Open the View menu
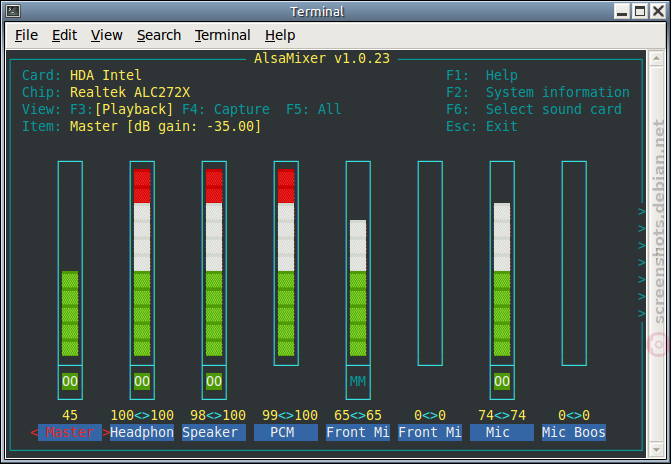Image resolution: width=671 pixels, height=464 pixels. click(107, 35)
